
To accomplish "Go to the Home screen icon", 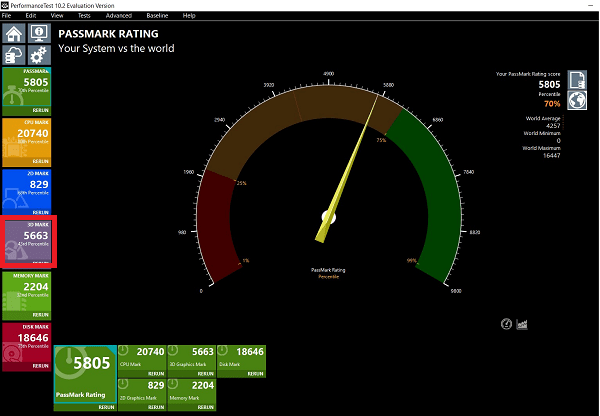I will click(x=14, y=33).
